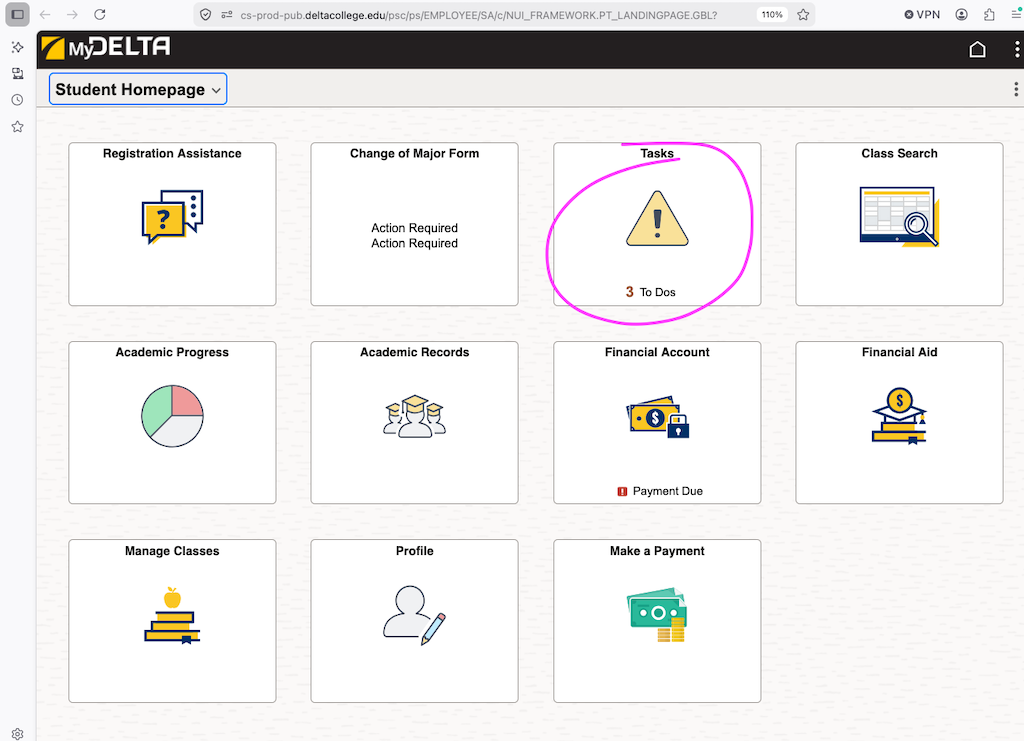Open the extensions puzzle icon
The height and width of the screenshot is (741, 1024).
coord(989,14)
